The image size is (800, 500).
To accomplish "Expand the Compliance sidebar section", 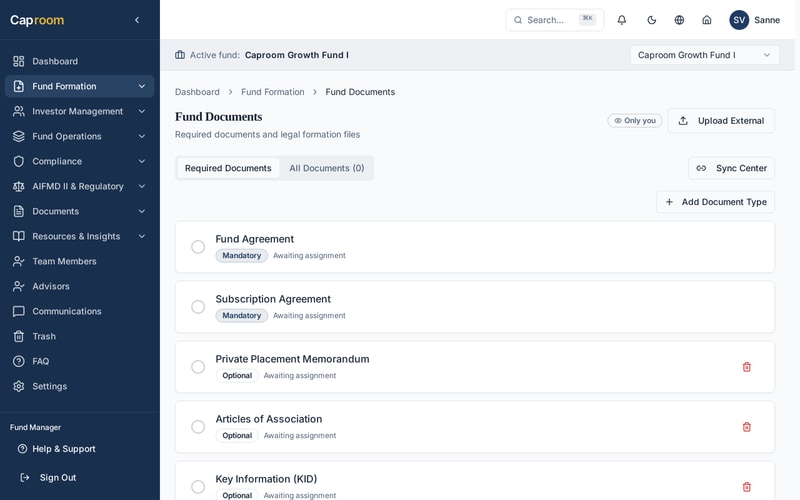I will pos(80,161).
